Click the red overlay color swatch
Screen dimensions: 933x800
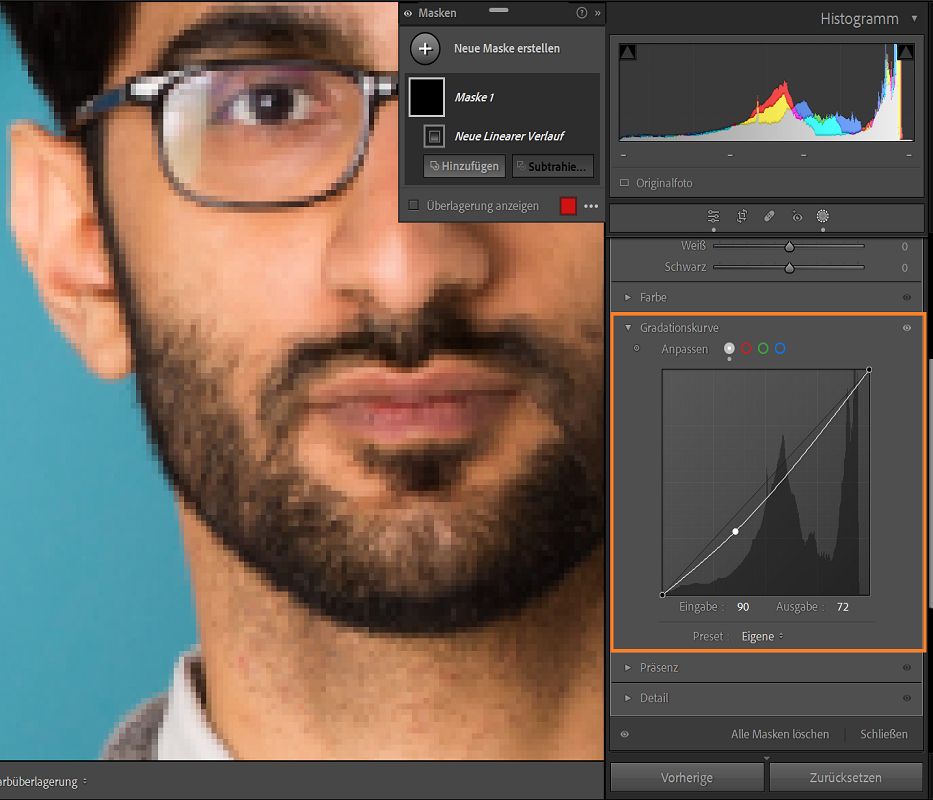[x=568, y=206]
